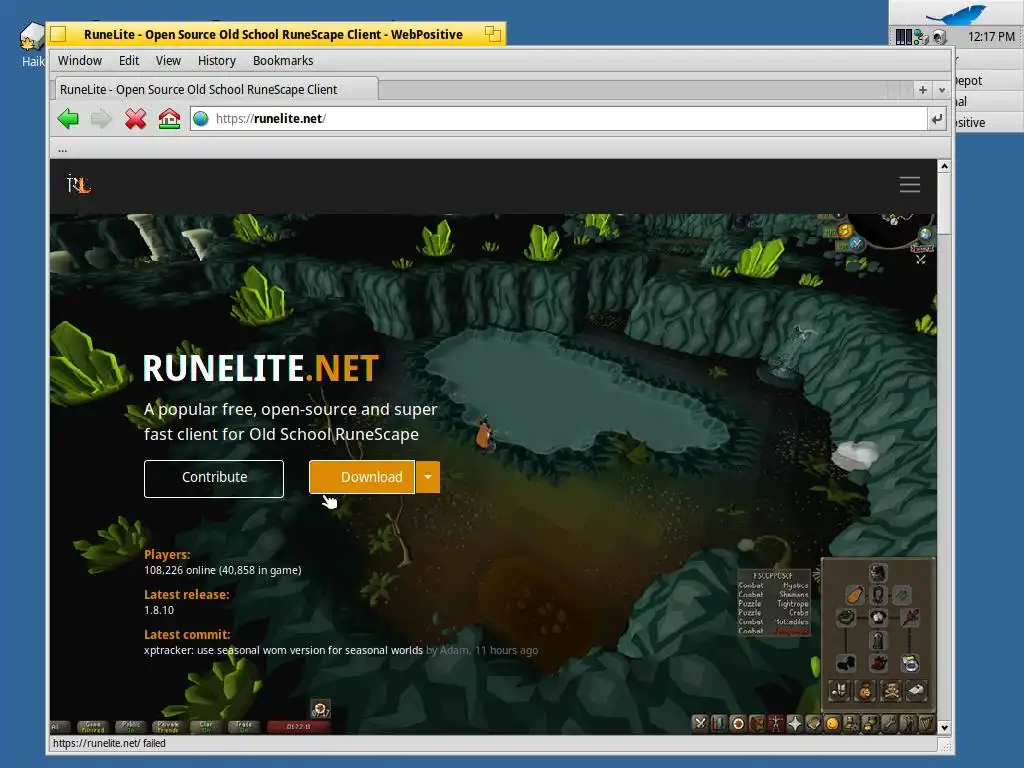Click the 12:17 PM clock

click(x=991, y=37)
